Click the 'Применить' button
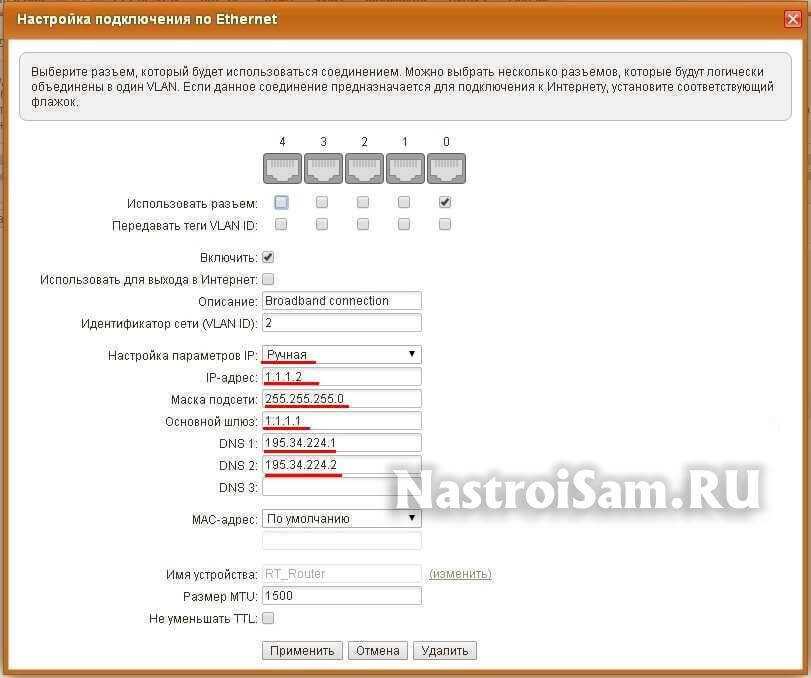This screenshot has width=811, height=678. pos(302,651)
